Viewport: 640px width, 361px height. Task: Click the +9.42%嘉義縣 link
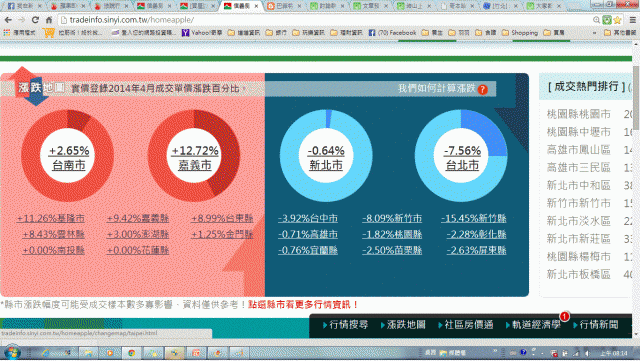(x=138, y=218)
